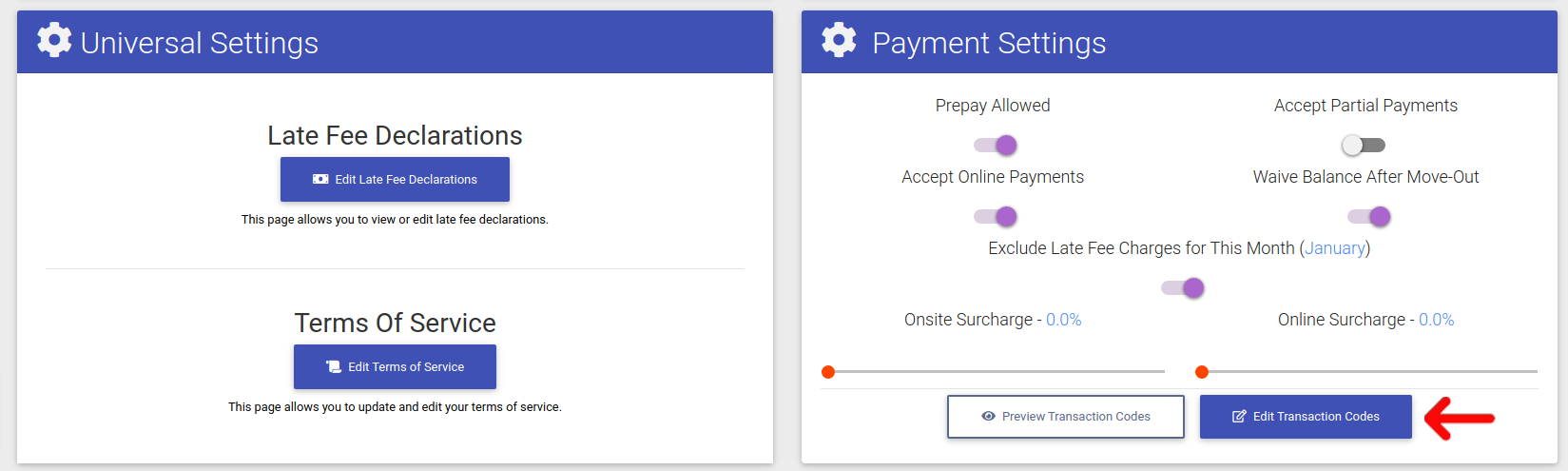The height and width of the screenshot is (471, 1568).
Task: Click the scroll icon on Edit Terms of Service
Action: click(x=334, y=366)
